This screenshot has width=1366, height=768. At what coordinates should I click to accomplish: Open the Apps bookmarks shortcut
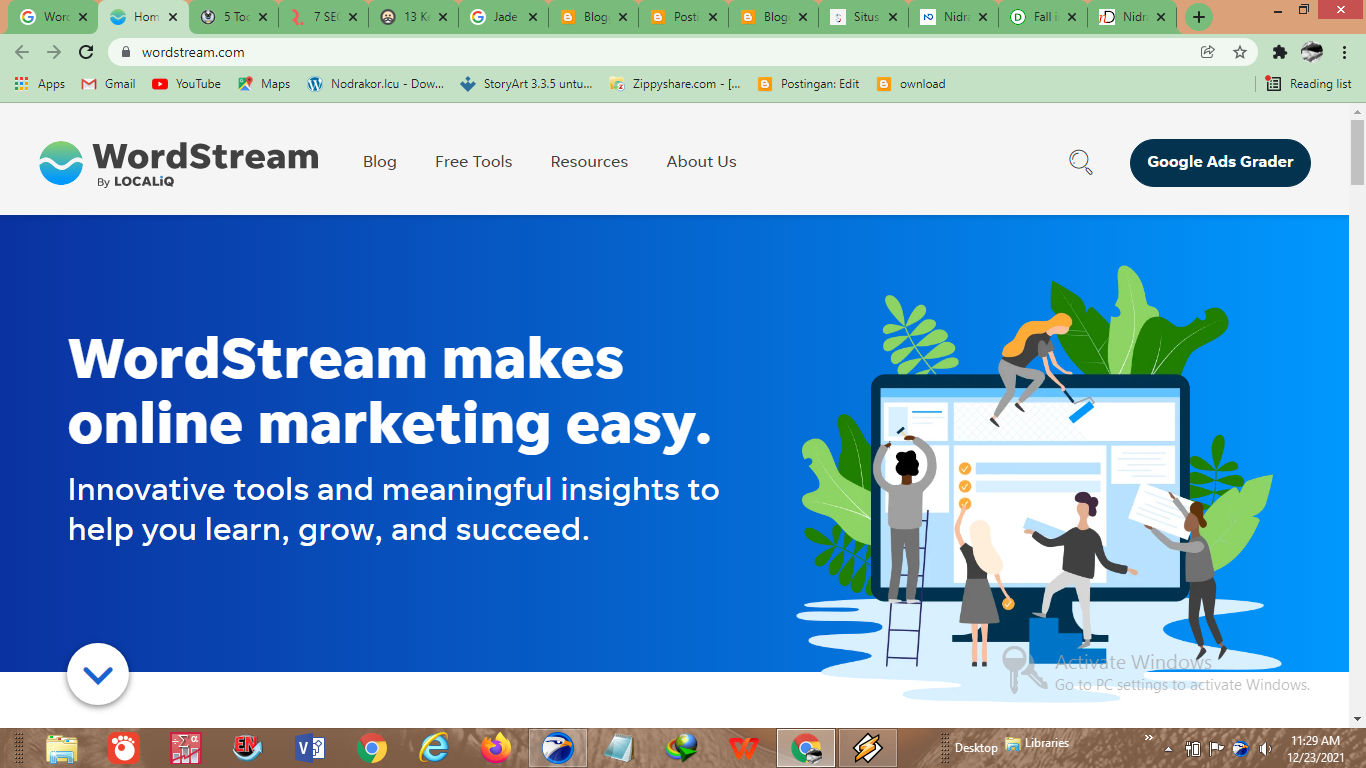(x=40, y=84)
